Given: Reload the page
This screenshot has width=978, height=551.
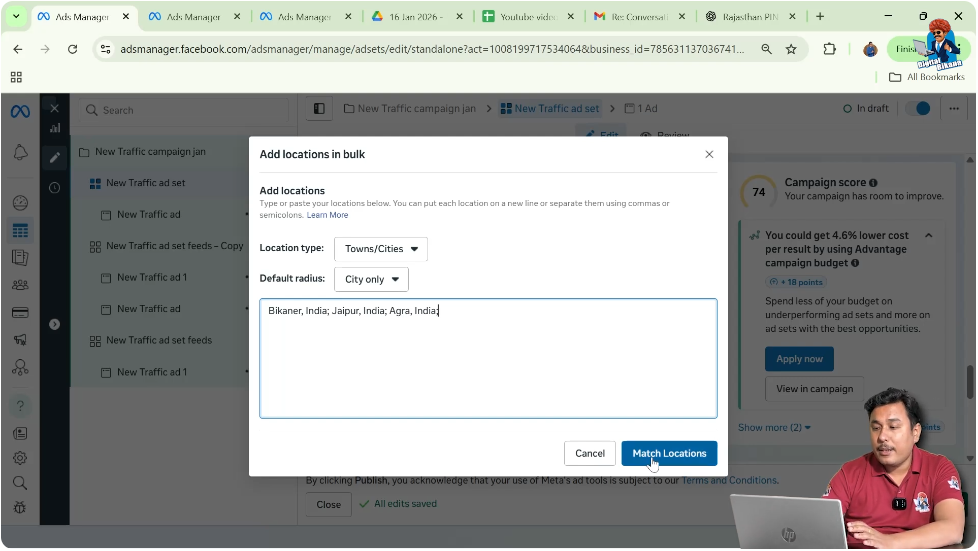Looking at the screenshot, I should pos(72,49).
